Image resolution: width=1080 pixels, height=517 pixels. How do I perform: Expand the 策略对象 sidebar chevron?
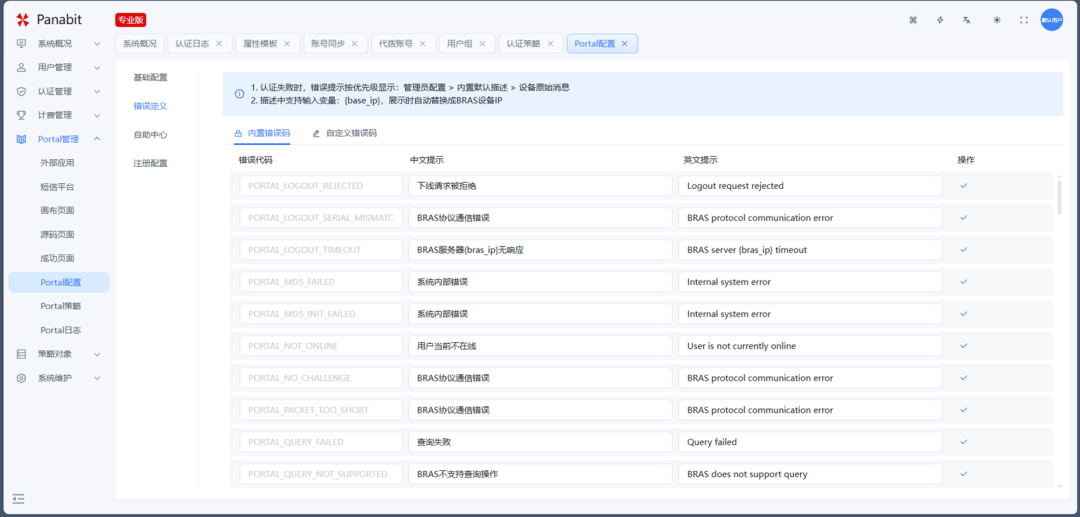click(96, 354)
